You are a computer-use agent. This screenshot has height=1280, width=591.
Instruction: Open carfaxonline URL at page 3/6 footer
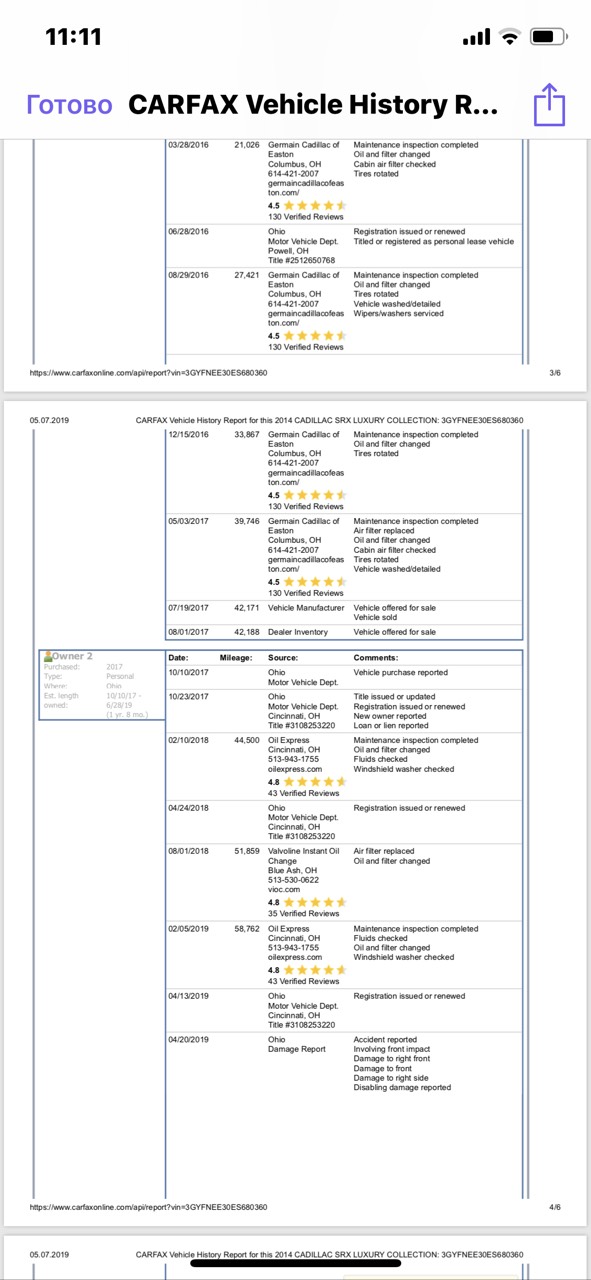[x=149, y=372]
